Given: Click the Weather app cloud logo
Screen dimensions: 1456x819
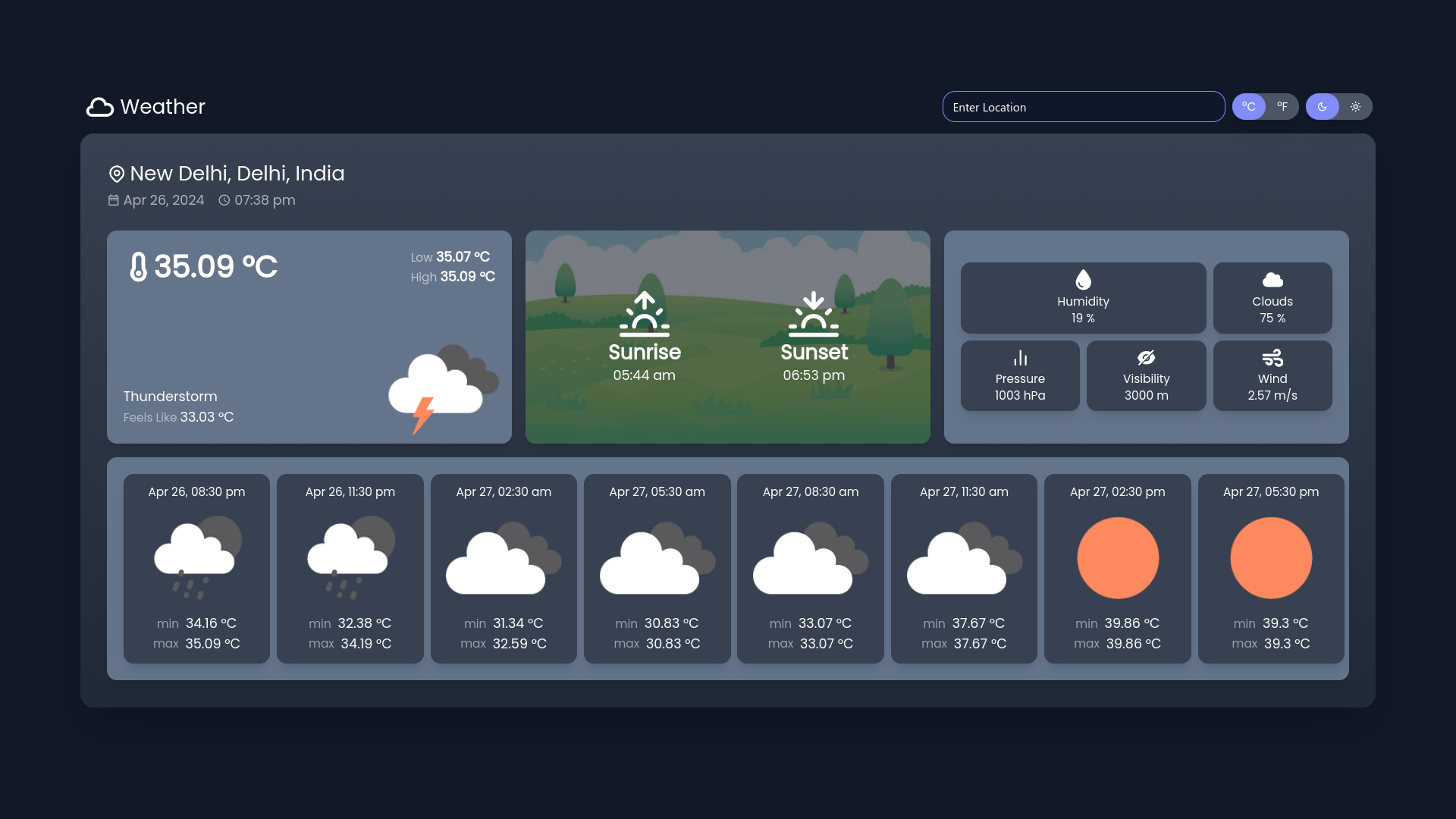Looking at the screenshot, I should coord(99,107).
